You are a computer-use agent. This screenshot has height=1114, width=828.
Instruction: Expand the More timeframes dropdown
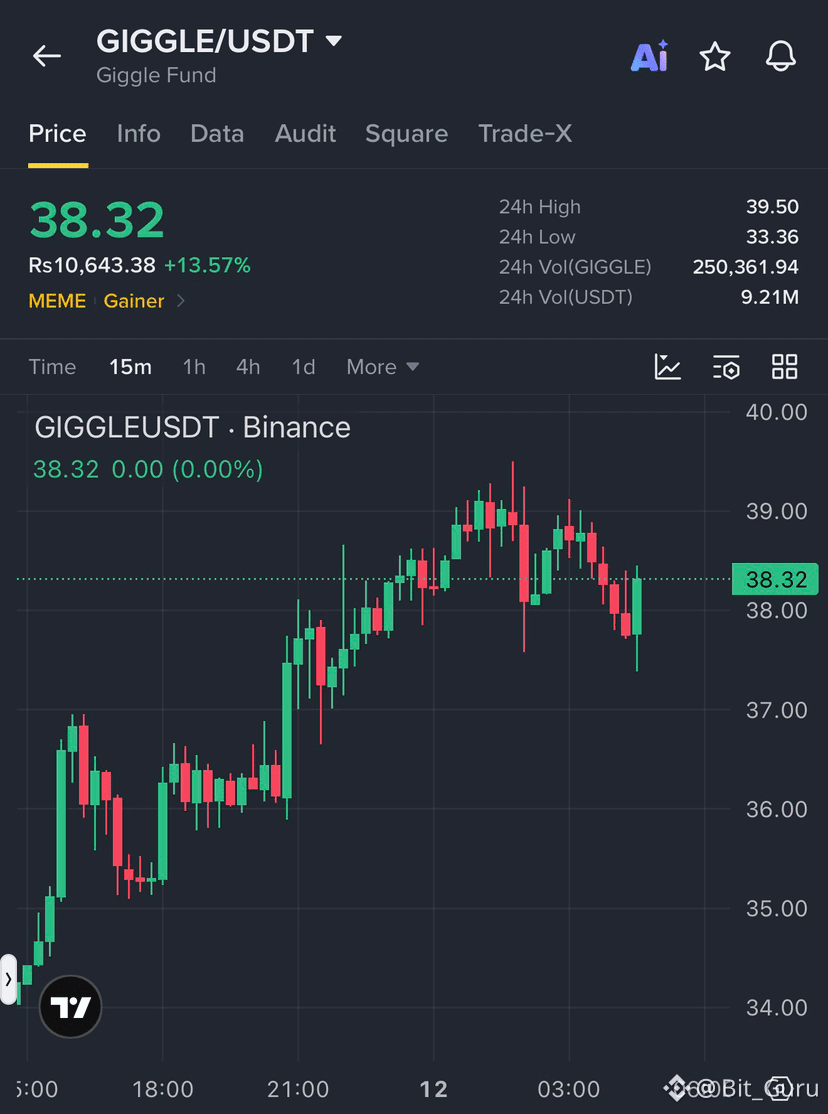[383, 367]
